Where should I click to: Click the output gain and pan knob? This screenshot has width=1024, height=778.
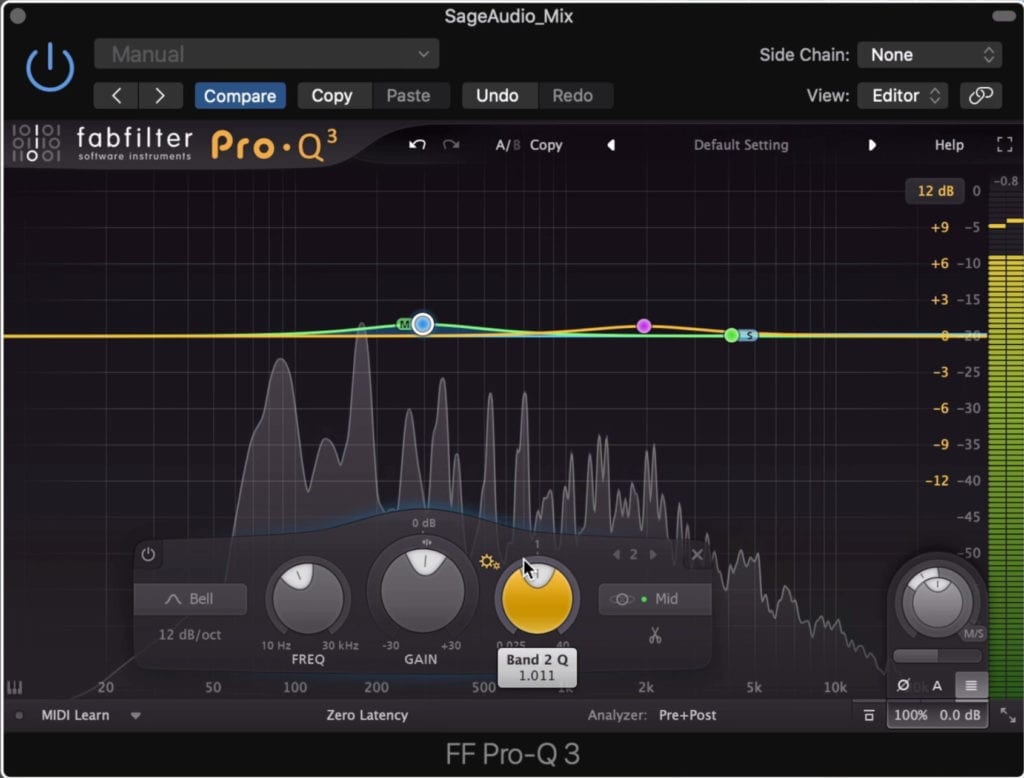click(936, 601)
